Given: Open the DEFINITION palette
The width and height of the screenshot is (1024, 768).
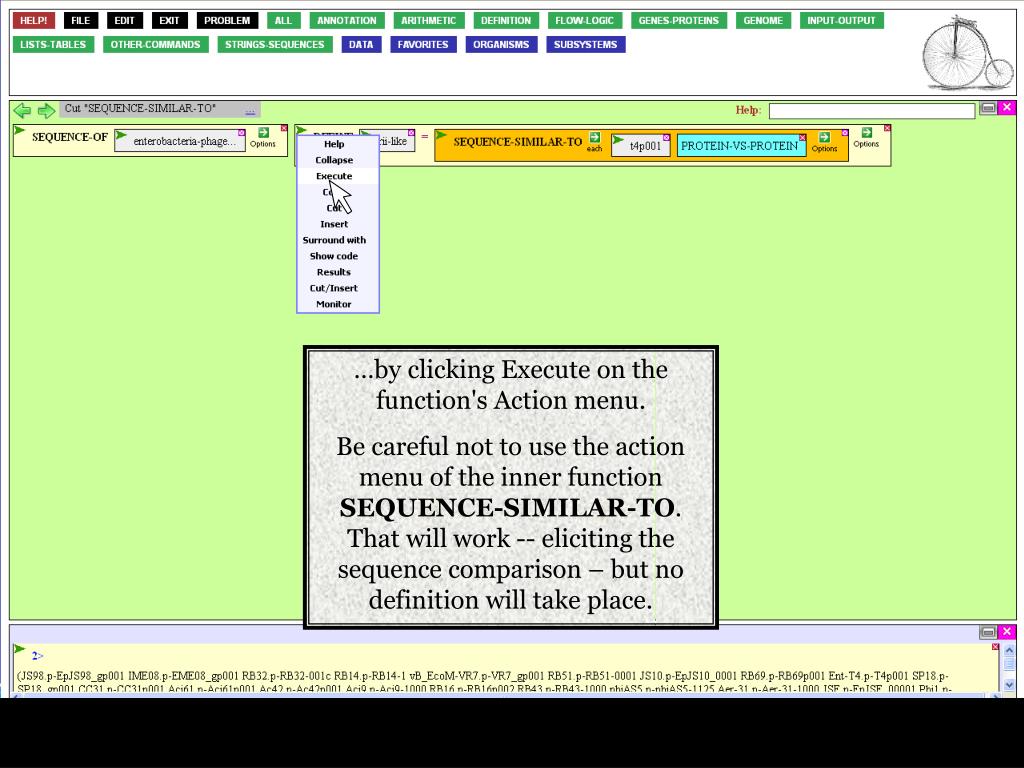Looking at the screenshot, I should coord(506,20).
